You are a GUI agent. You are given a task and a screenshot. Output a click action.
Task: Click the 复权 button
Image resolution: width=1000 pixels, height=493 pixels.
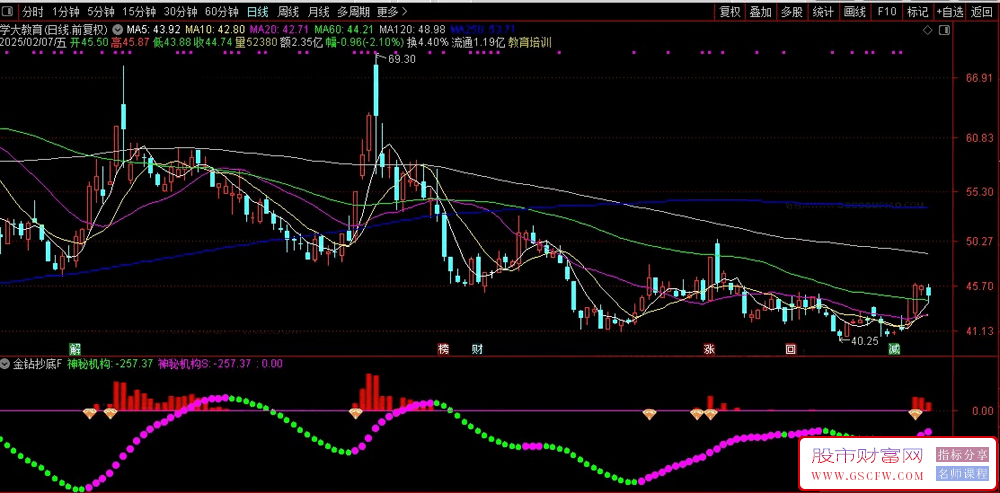pyautogui.click(x=730, y=11)
